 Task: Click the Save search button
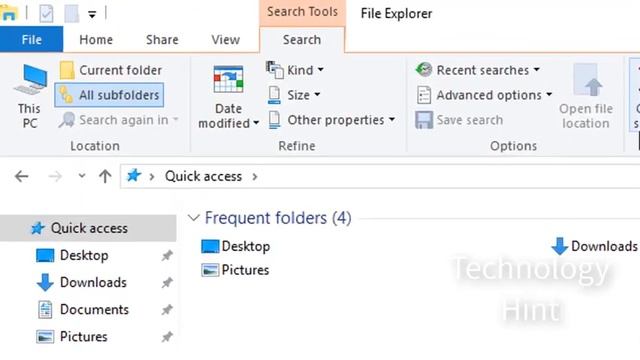click(x=459, y=120)
